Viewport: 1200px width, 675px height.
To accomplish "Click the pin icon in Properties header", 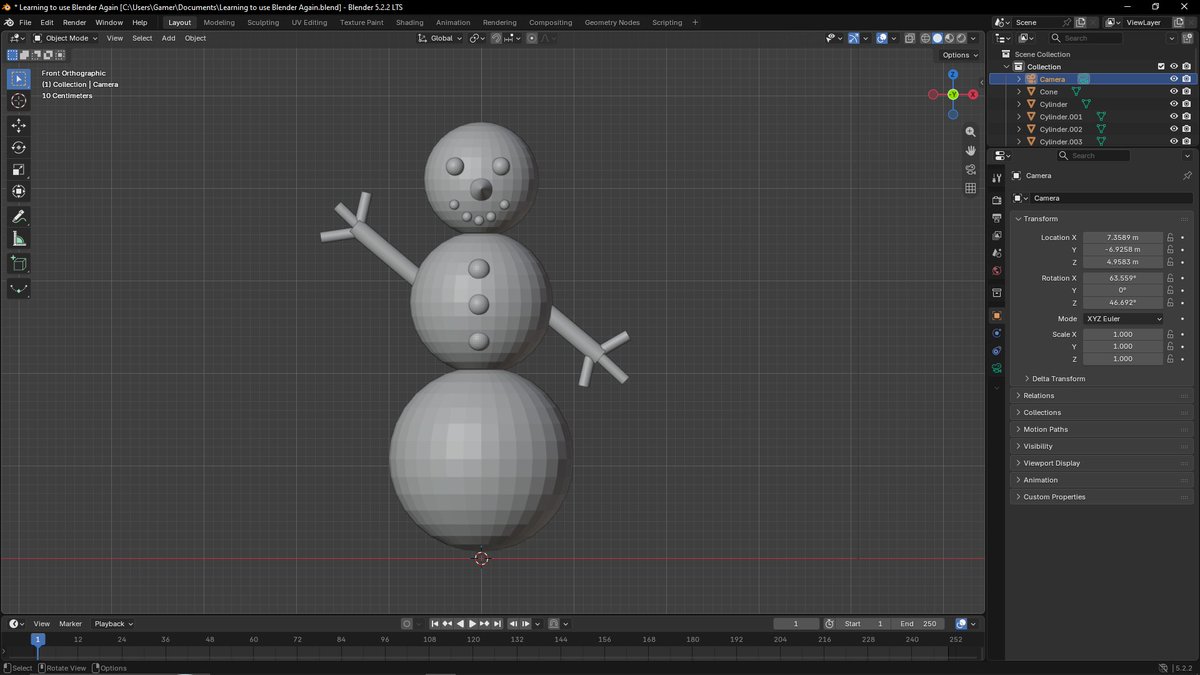I will (x=1187, y=175).
